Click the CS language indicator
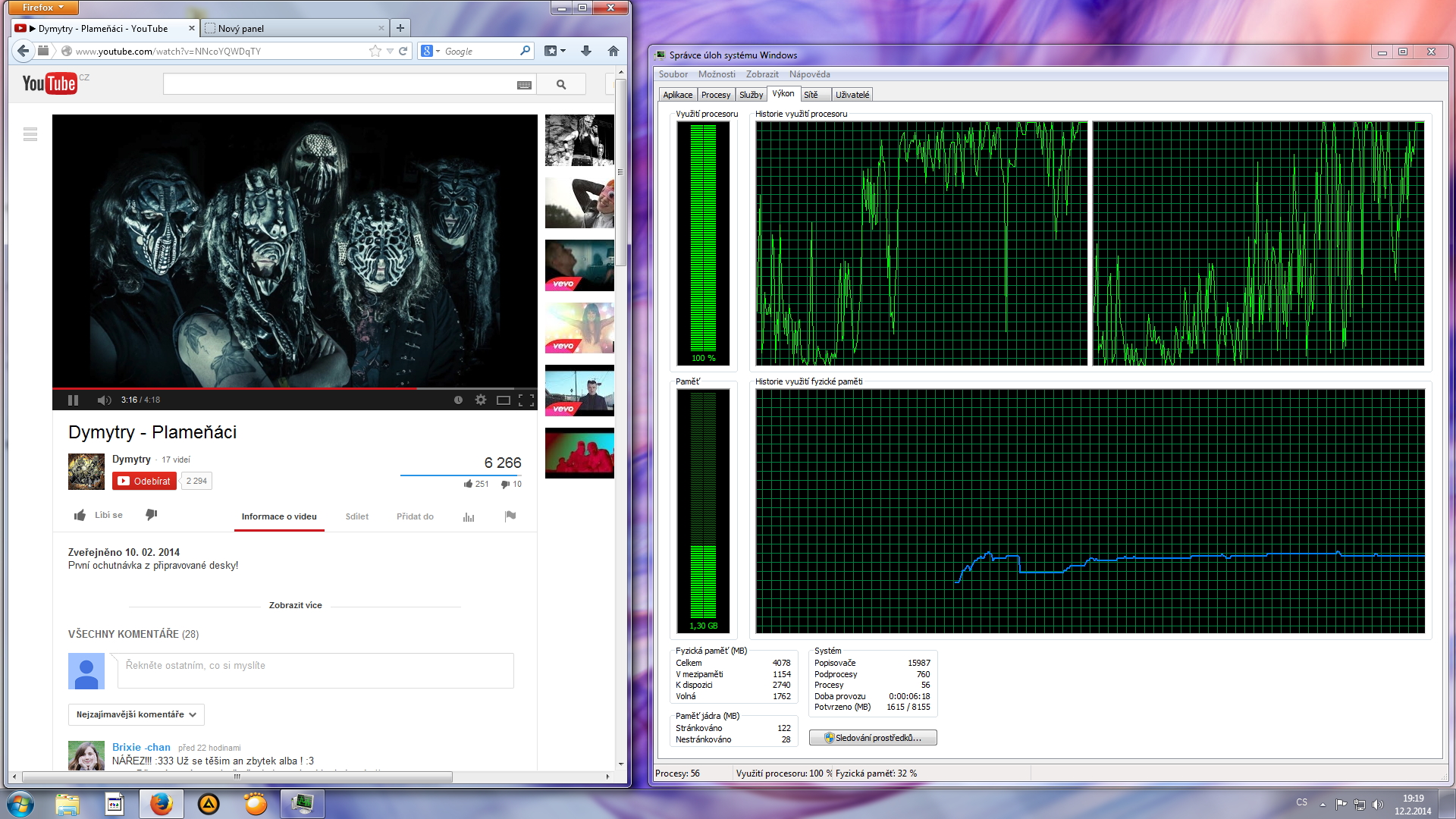Viewport: 1456px width, 819px height. [1301, 802]
